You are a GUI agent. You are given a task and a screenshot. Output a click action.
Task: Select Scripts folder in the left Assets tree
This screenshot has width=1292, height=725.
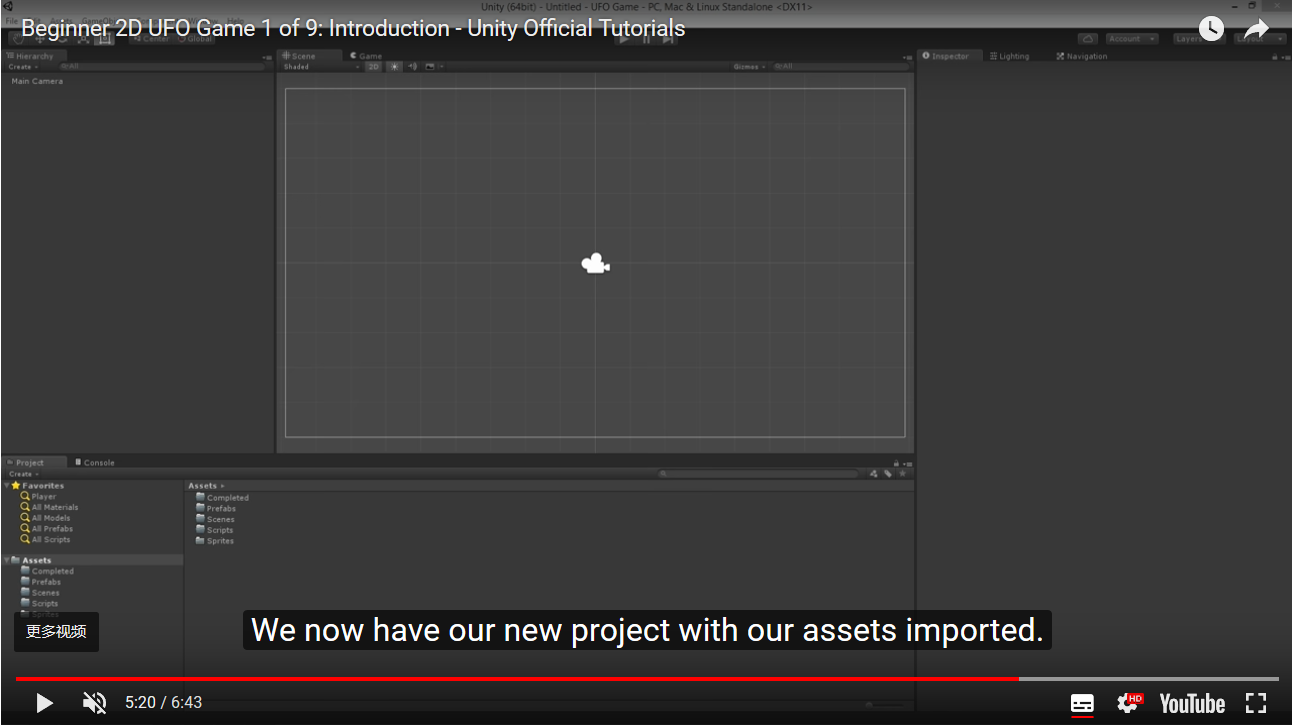click(40, 604)
